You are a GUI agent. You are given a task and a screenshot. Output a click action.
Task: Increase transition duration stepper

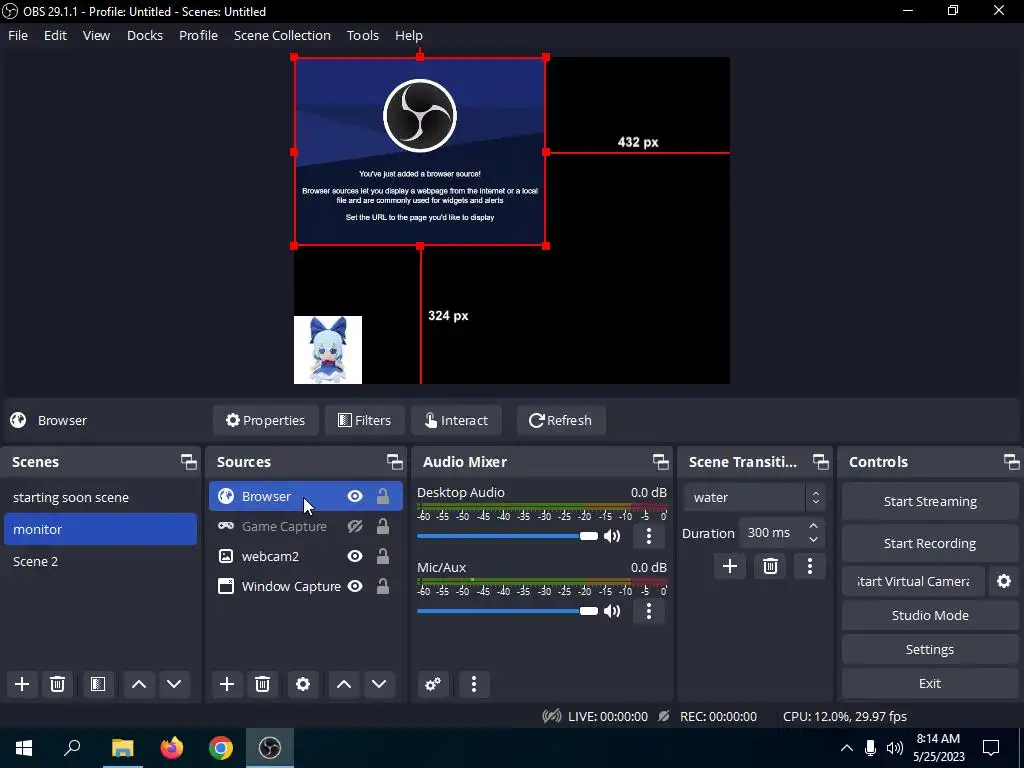[813, 526]
